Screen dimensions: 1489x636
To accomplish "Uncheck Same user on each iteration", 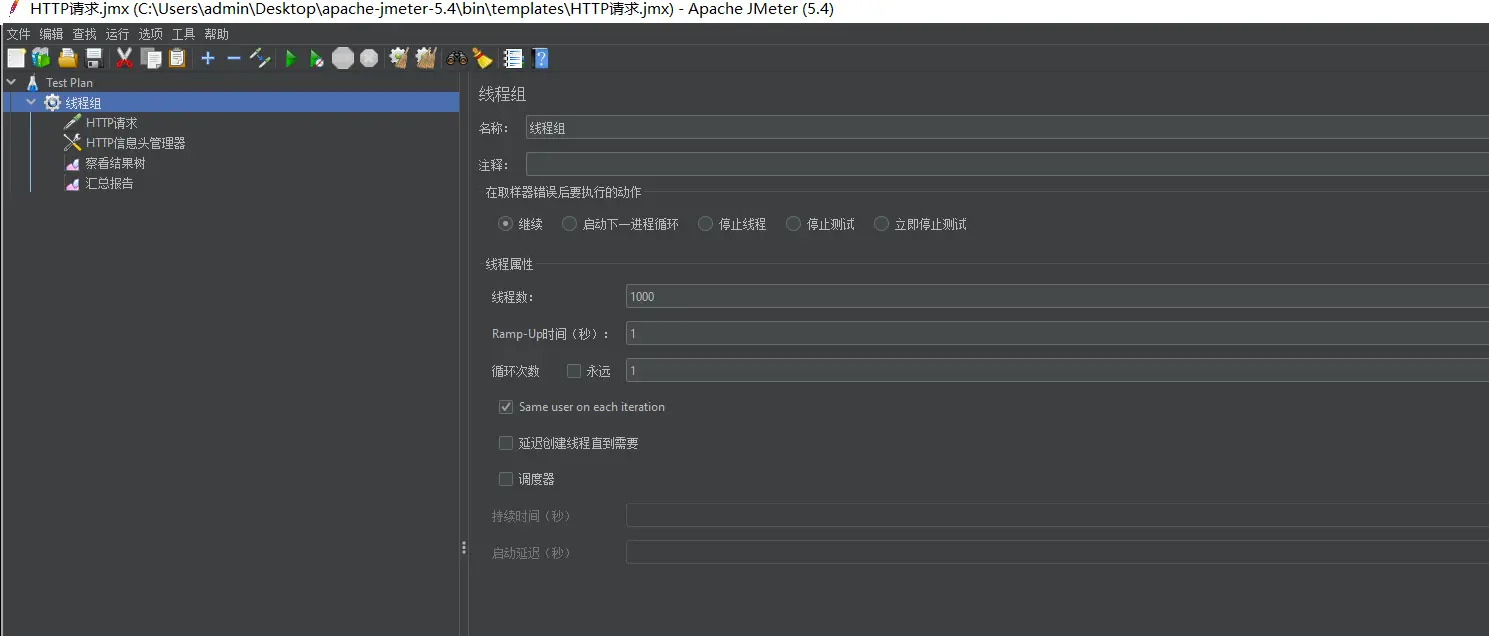I will point(506,407).
